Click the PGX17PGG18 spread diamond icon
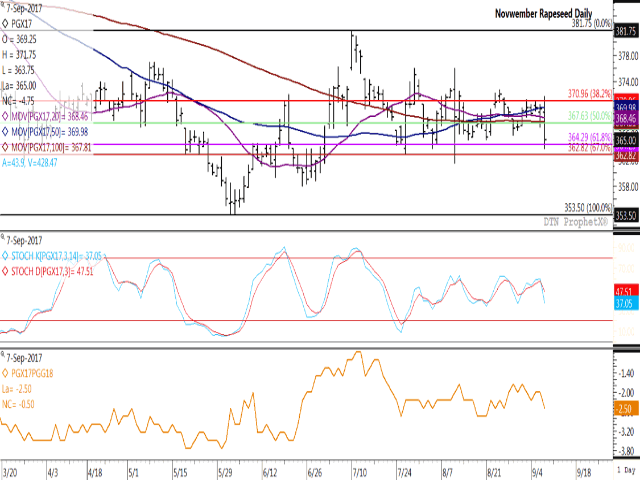 [5, 373]
